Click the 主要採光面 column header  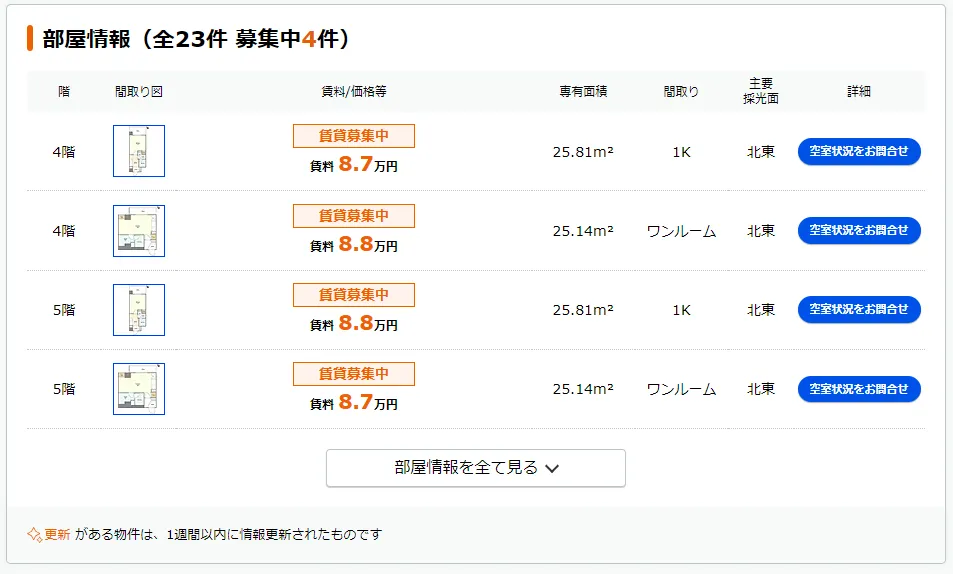coord(761,91)
